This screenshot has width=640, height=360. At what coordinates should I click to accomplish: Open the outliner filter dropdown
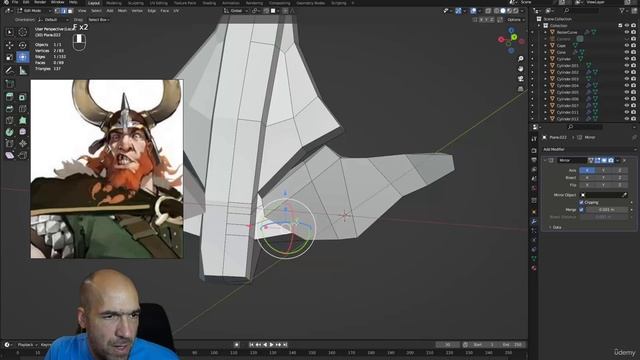click(x=623, y=11)
